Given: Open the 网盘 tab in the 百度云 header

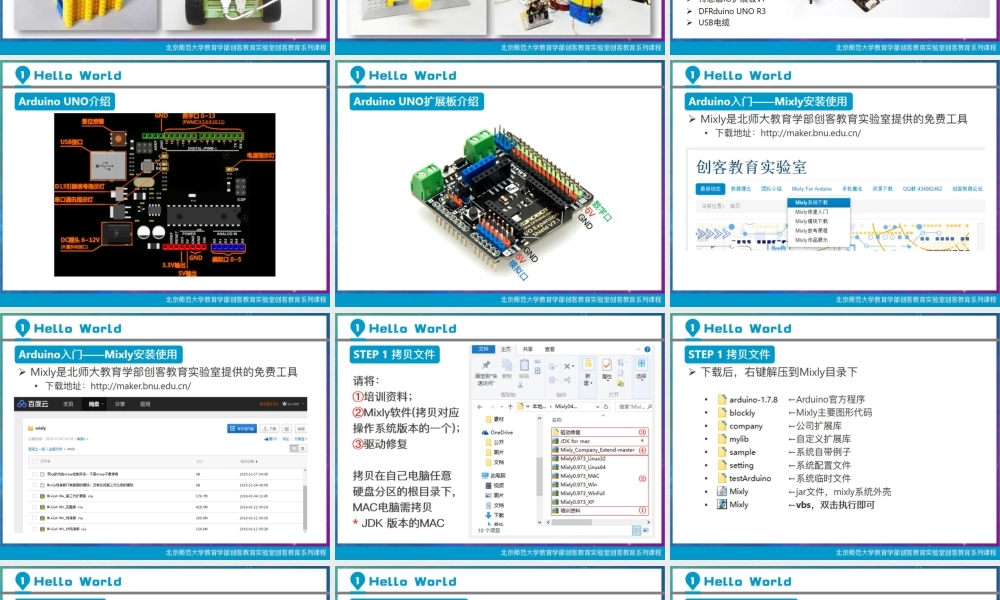Looking at the screenshot, I should [x=94, y=404].
